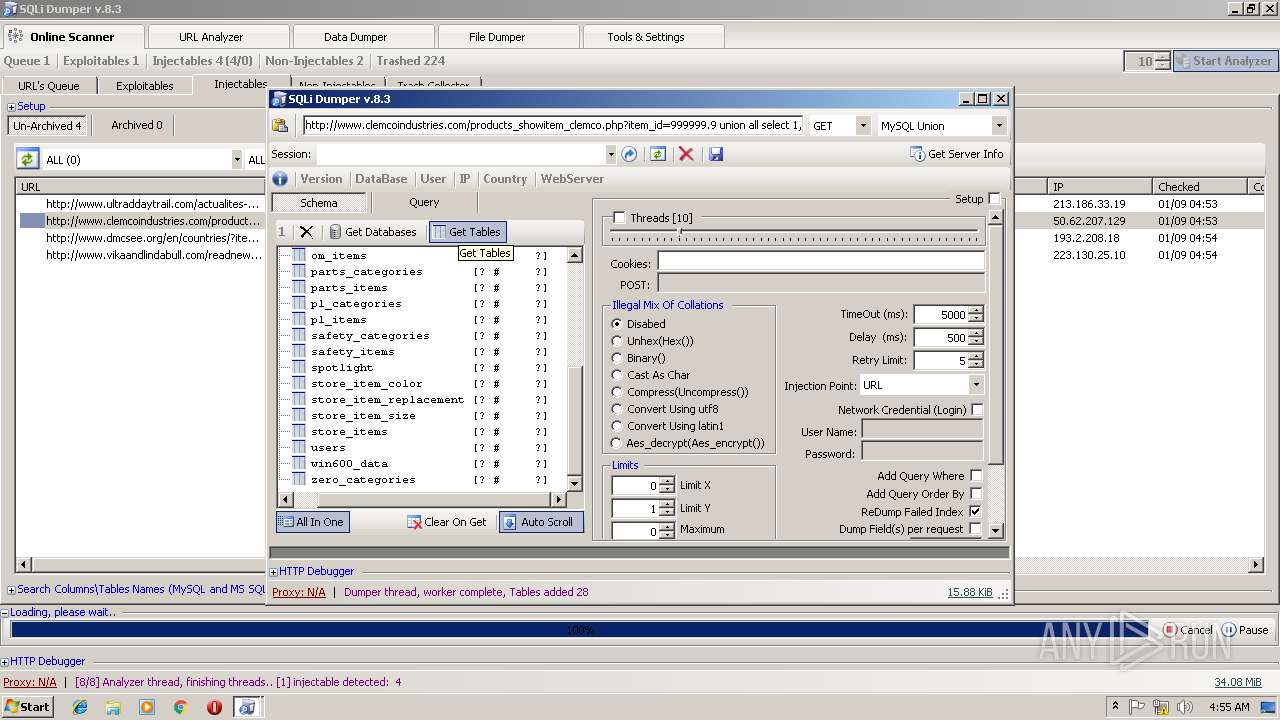
Task: Open the Windows Start menu
Action: (x=27, y=706)
